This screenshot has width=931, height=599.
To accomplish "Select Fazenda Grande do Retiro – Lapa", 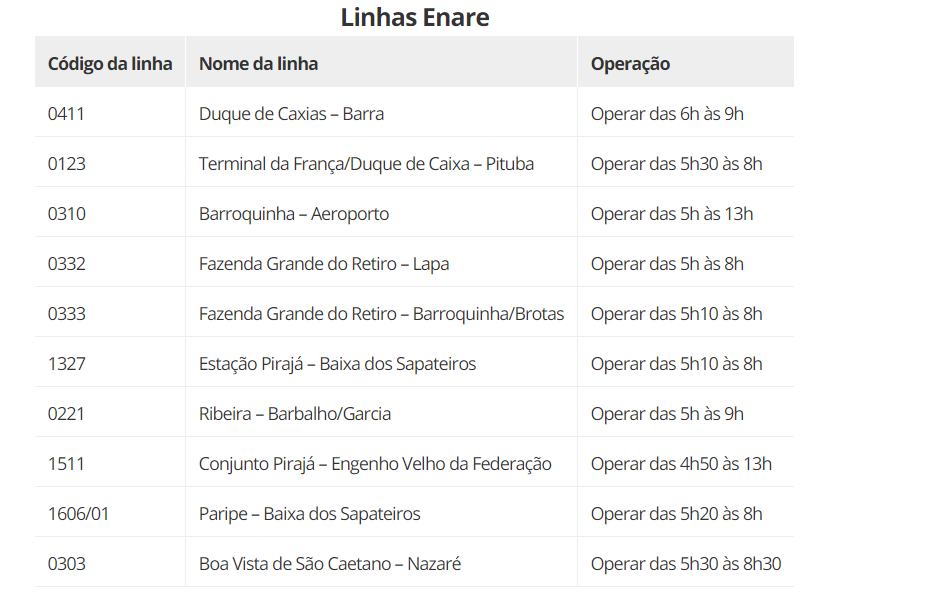I will [324, 264].
